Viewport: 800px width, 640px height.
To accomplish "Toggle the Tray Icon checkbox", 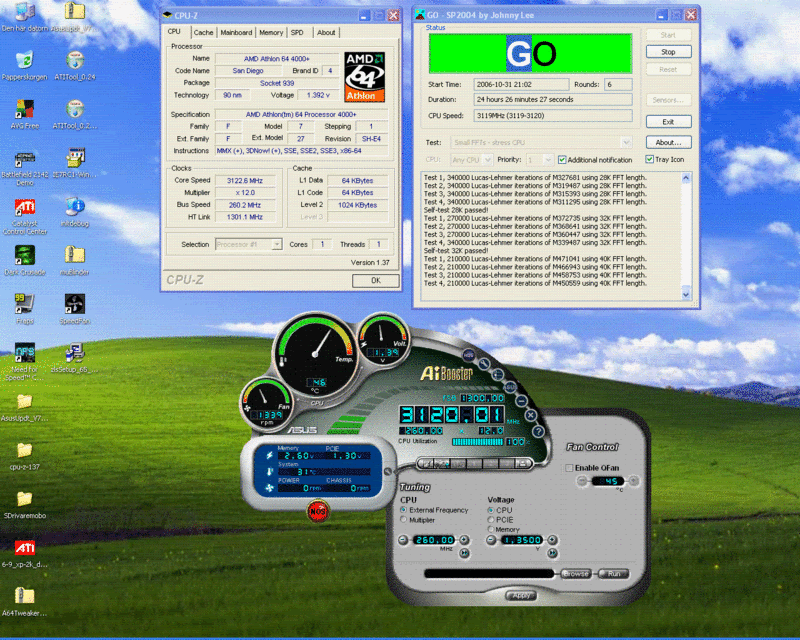I will [x=649, y=159].
